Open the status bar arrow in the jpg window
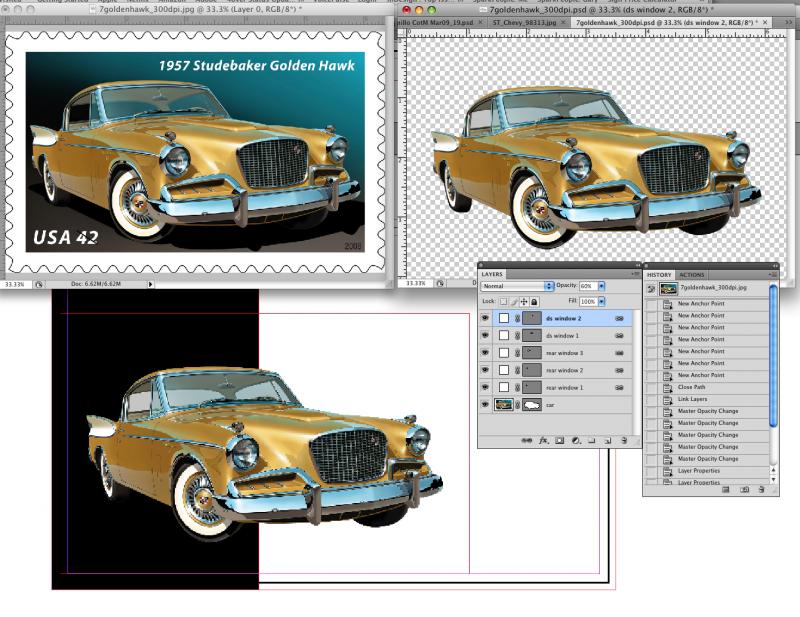Viewport: 800px width, 617px height. point(151,284)
